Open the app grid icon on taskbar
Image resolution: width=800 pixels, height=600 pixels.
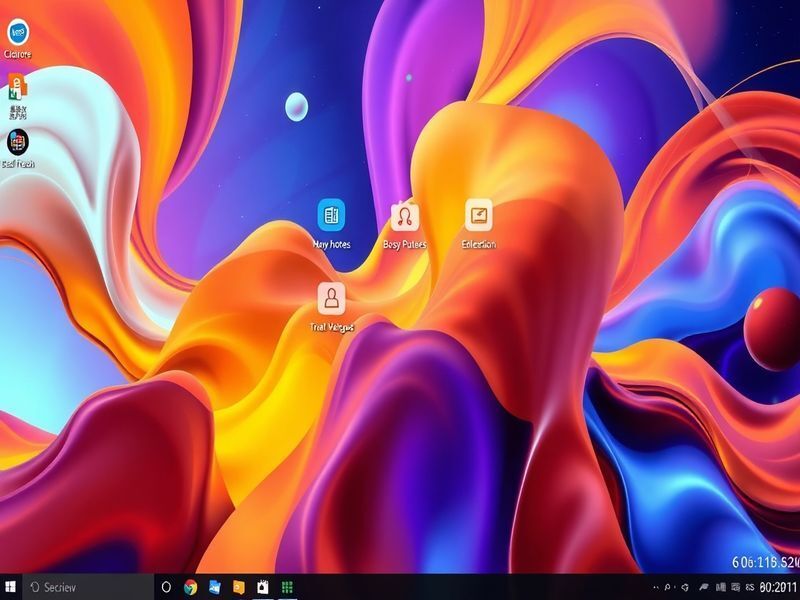(x=288, y=586)
